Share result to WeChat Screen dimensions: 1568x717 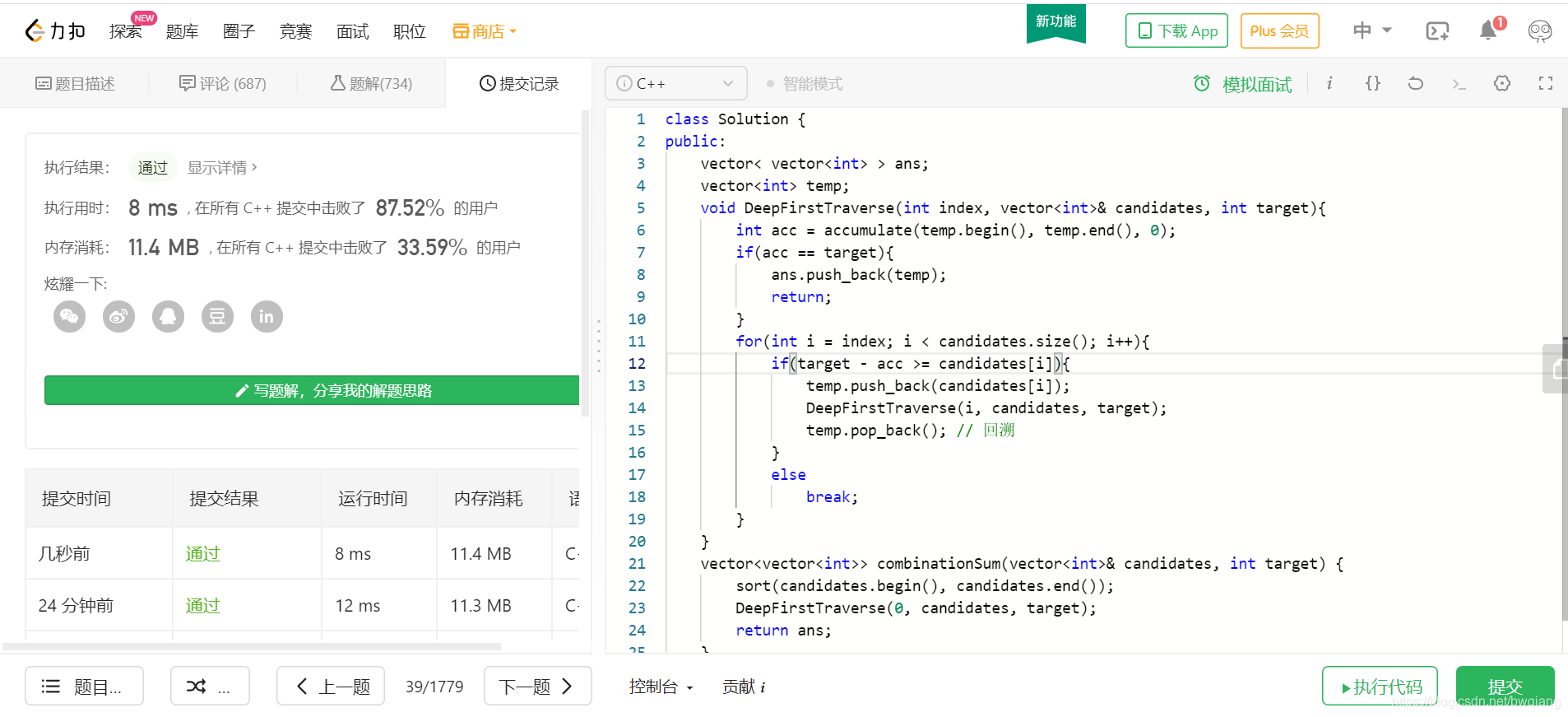pyautogui.click(x=69, y=316)
